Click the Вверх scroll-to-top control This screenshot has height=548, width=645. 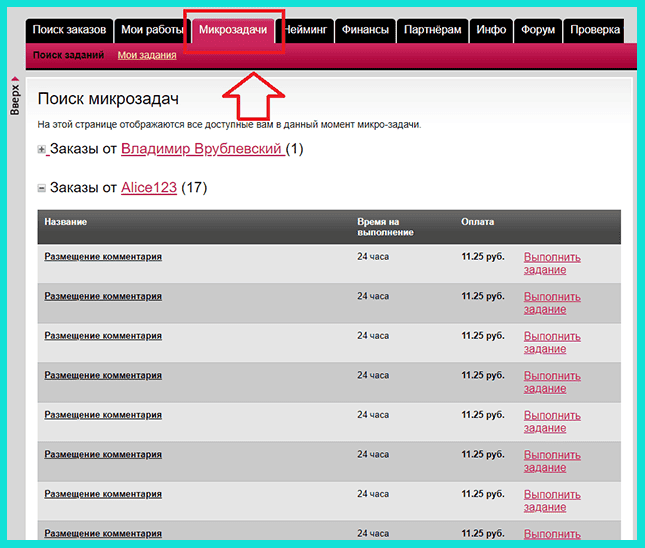pos(15,96)
